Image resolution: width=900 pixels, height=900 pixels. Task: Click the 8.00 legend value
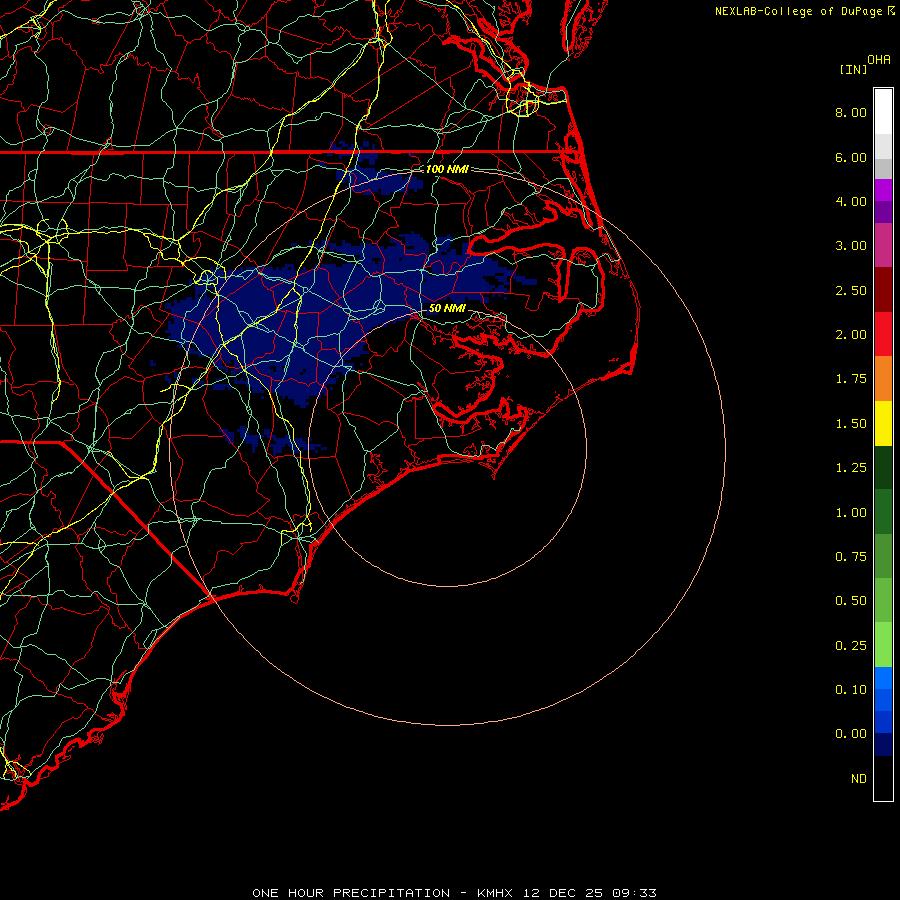click(x=851, y=112)
